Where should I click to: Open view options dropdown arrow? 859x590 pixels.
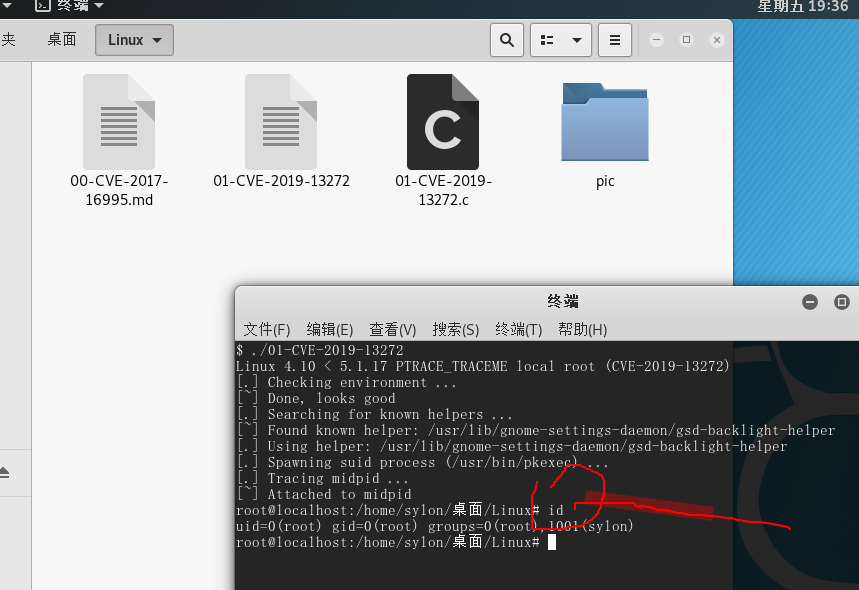tap(577, 40)
